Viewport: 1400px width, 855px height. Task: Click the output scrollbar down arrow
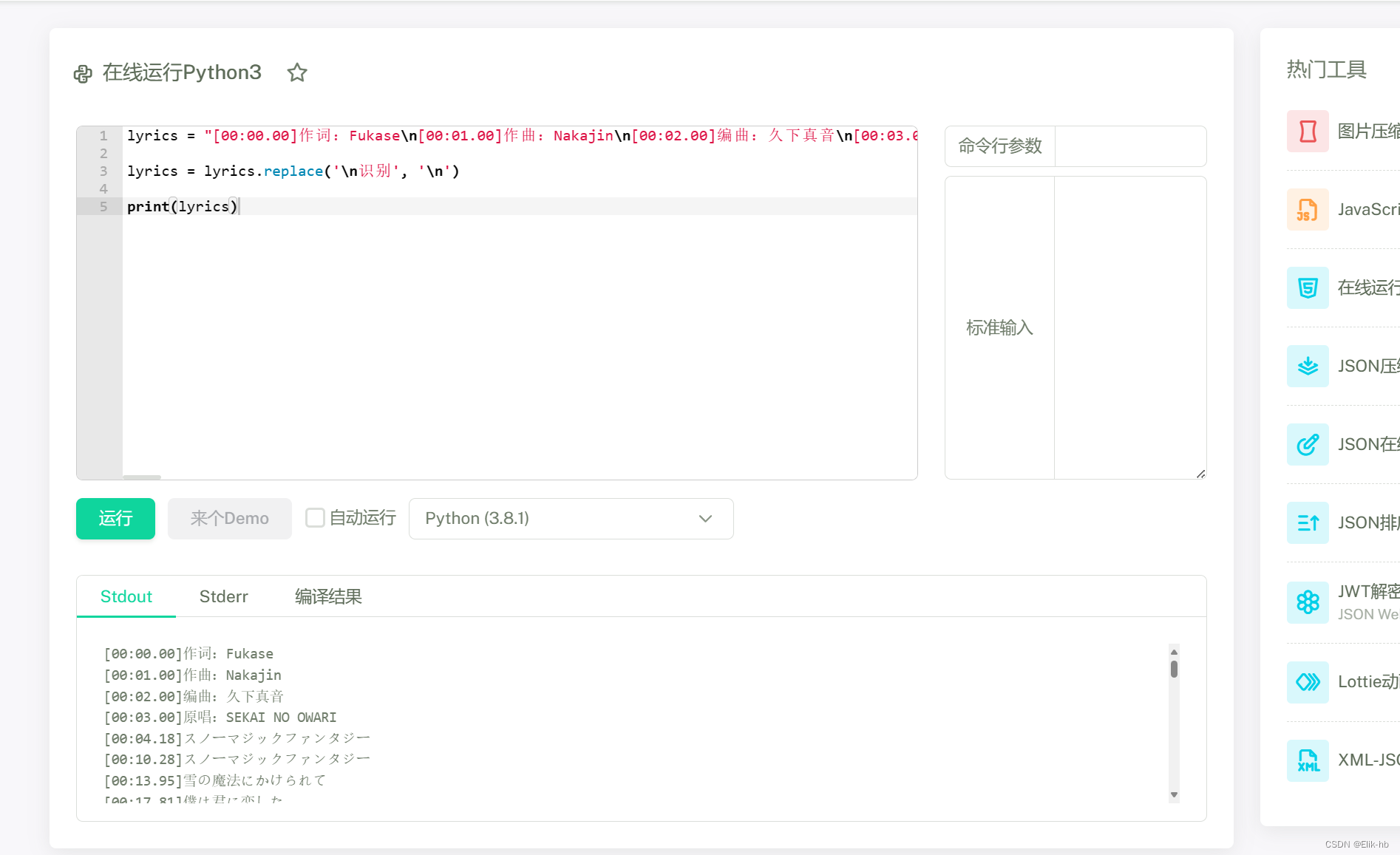[1174, 795]
